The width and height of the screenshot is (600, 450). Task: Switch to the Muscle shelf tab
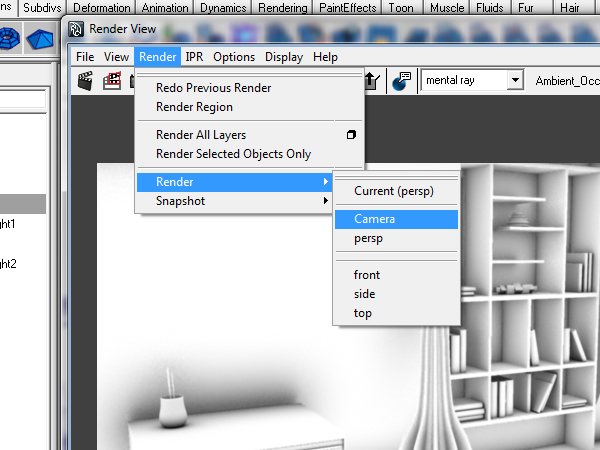click(447, 8)
